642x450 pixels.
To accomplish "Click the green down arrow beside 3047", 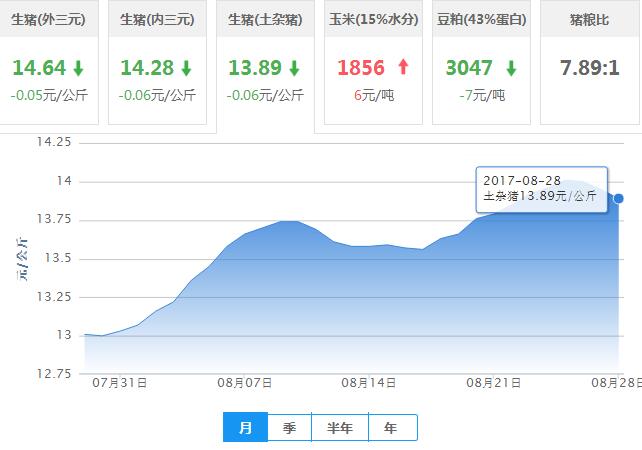I will tap(511, 68).
